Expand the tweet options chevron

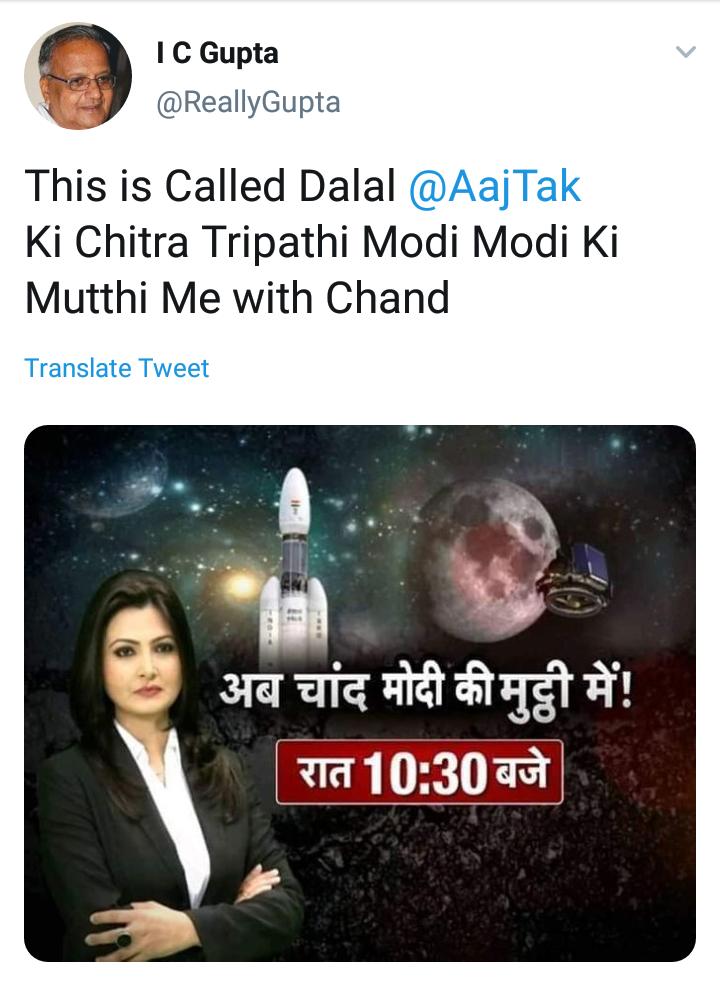coord(686,52)
